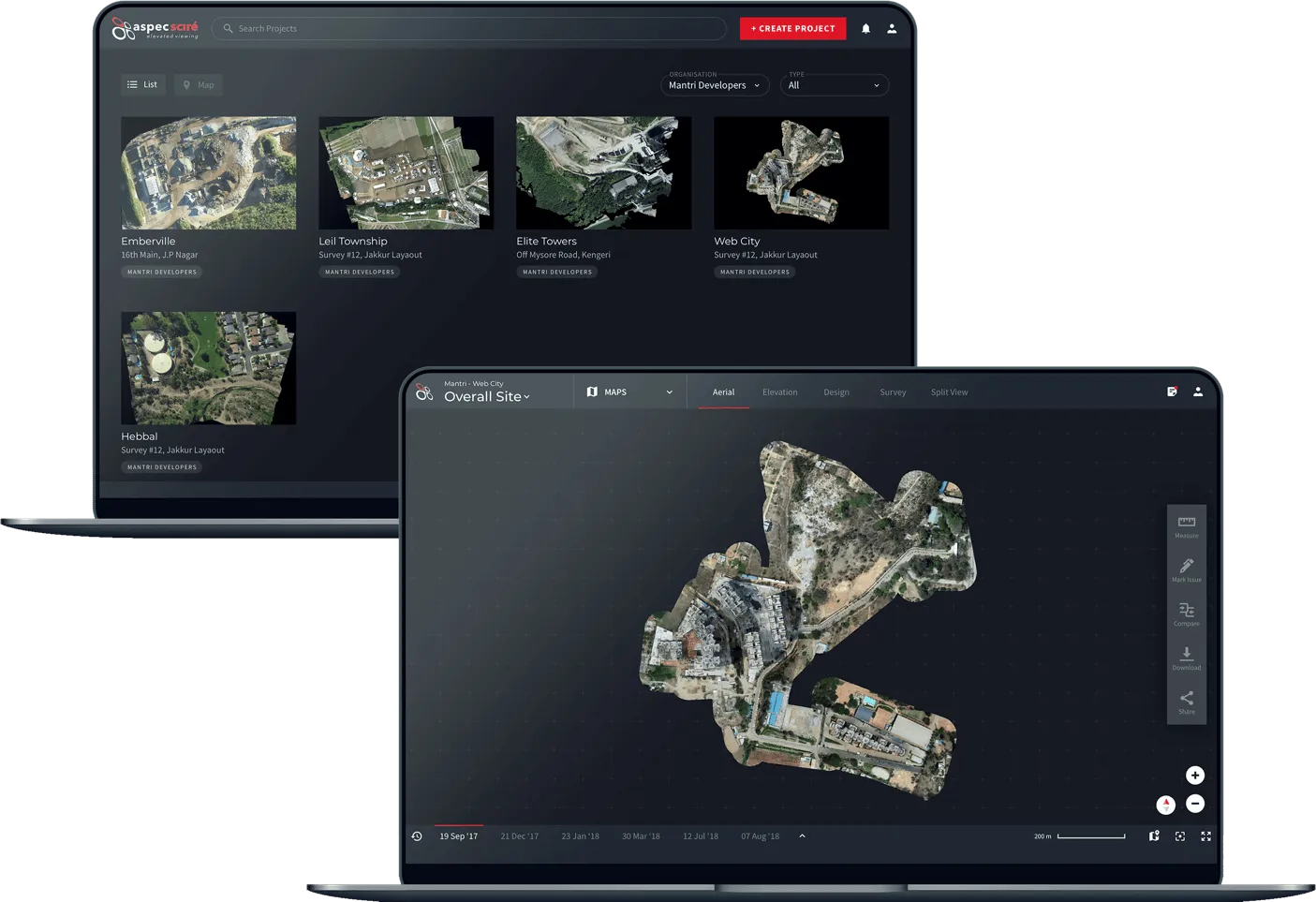Open the Leil Township project thumbnail
The height and width of the screenshot is (902, 1316).
tap(406, 173)
